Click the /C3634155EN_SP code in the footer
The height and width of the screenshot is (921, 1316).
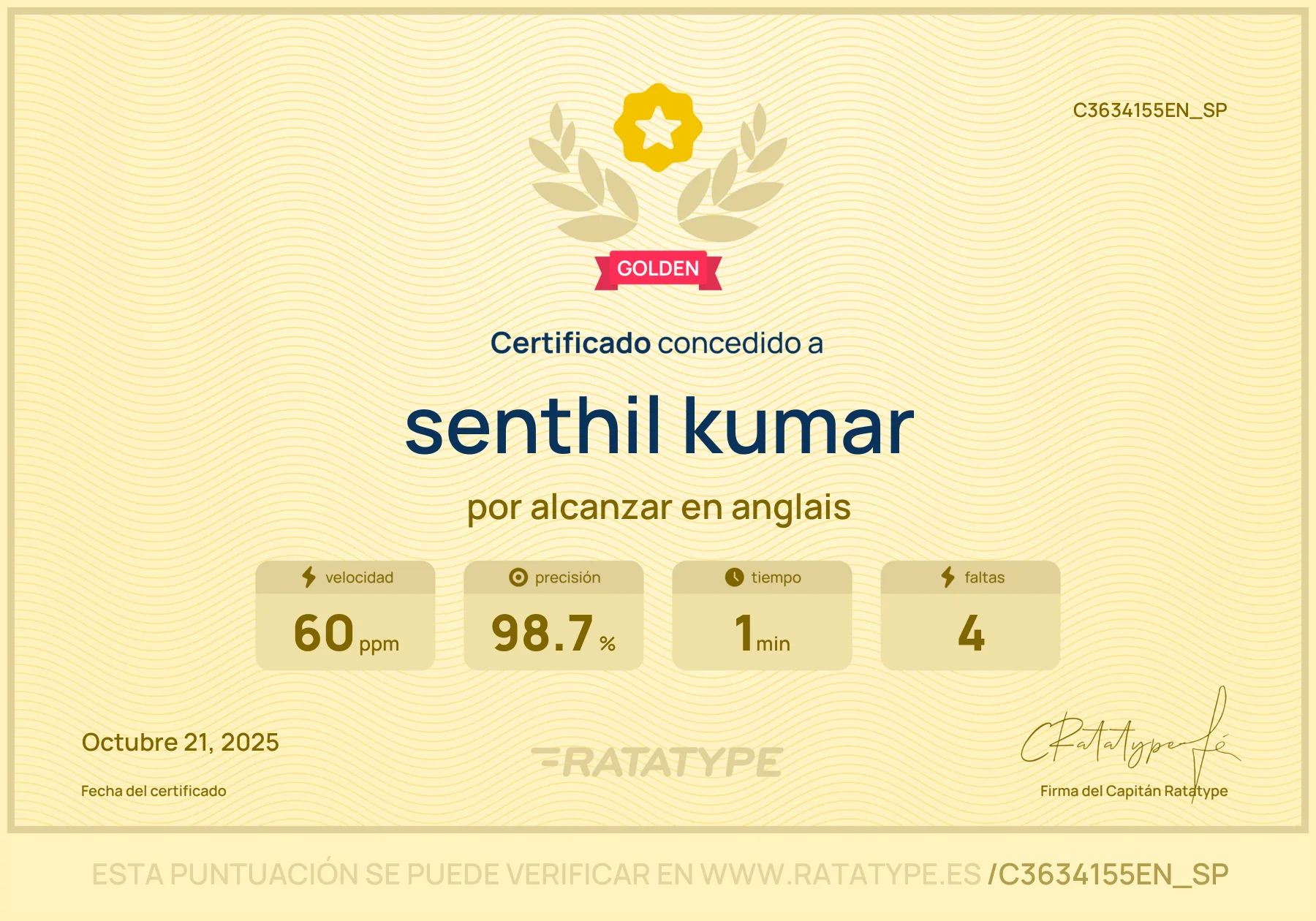(x=1108, y=875)
